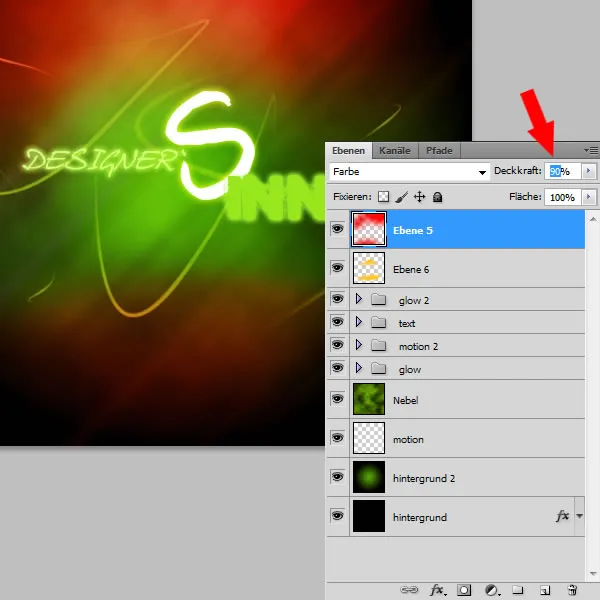600x600 pixels.
Task: Open the layer style fx menu at panel bottom
Action: 437,590
